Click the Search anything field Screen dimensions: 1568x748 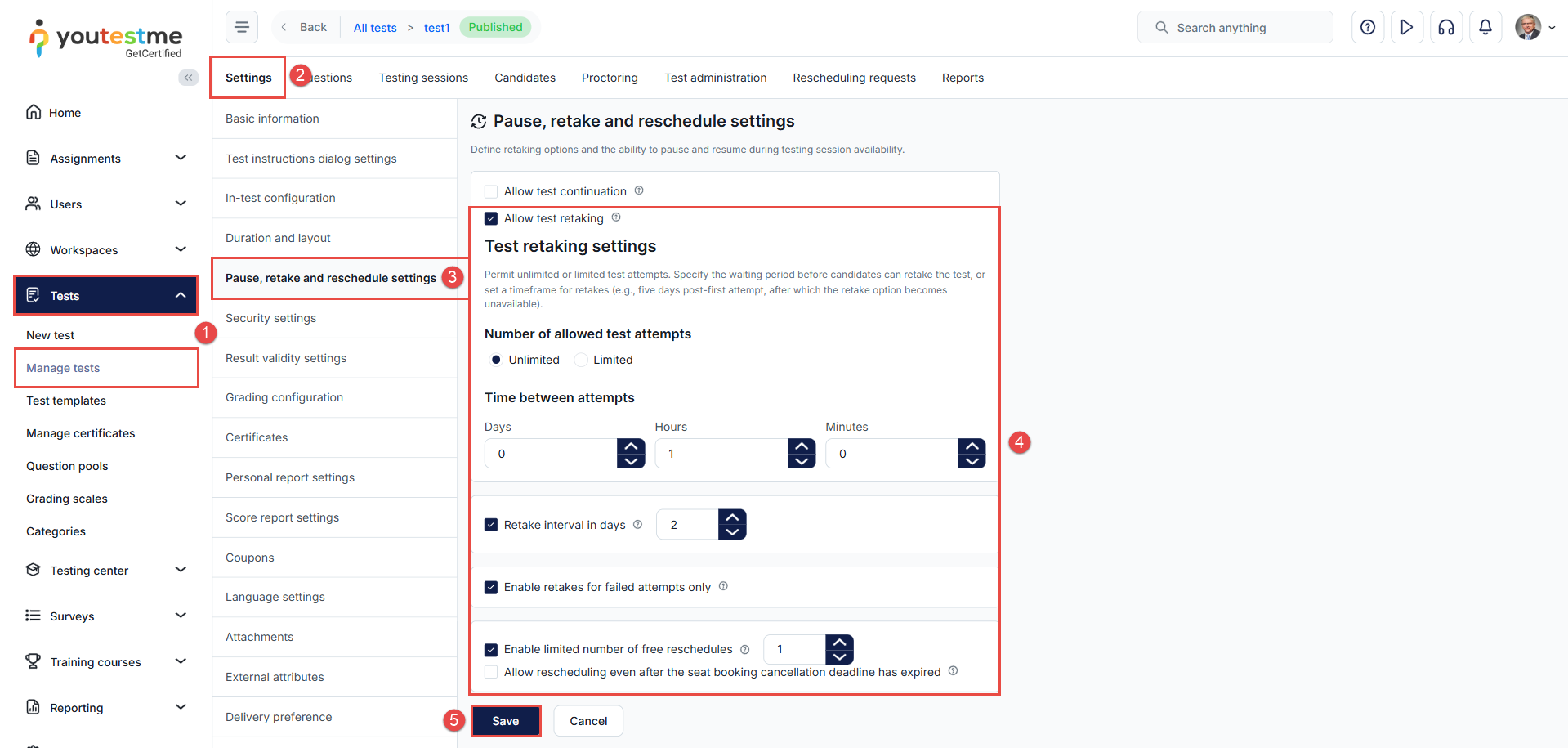(1234, 27)
